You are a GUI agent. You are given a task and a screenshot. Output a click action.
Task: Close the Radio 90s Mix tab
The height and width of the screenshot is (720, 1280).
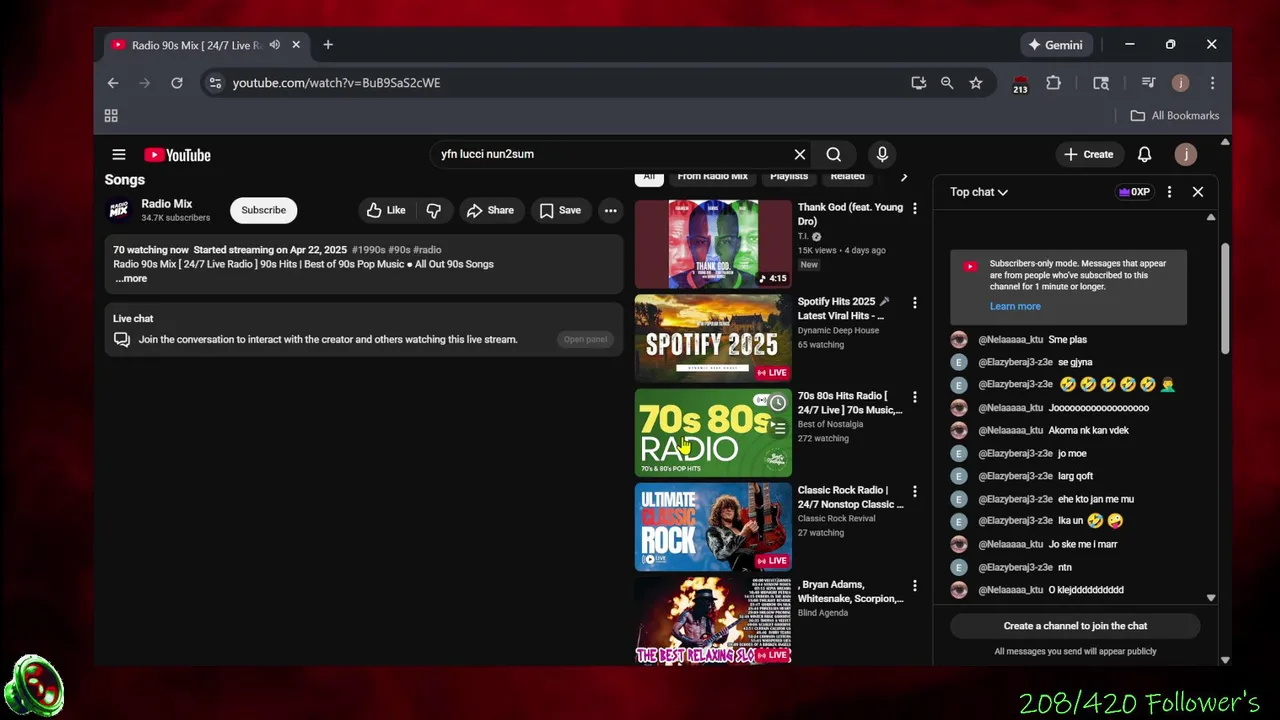click(x=296, y=45)
